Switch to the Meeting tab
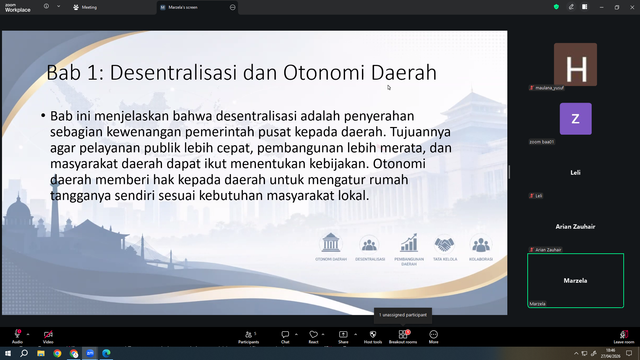 85,7
